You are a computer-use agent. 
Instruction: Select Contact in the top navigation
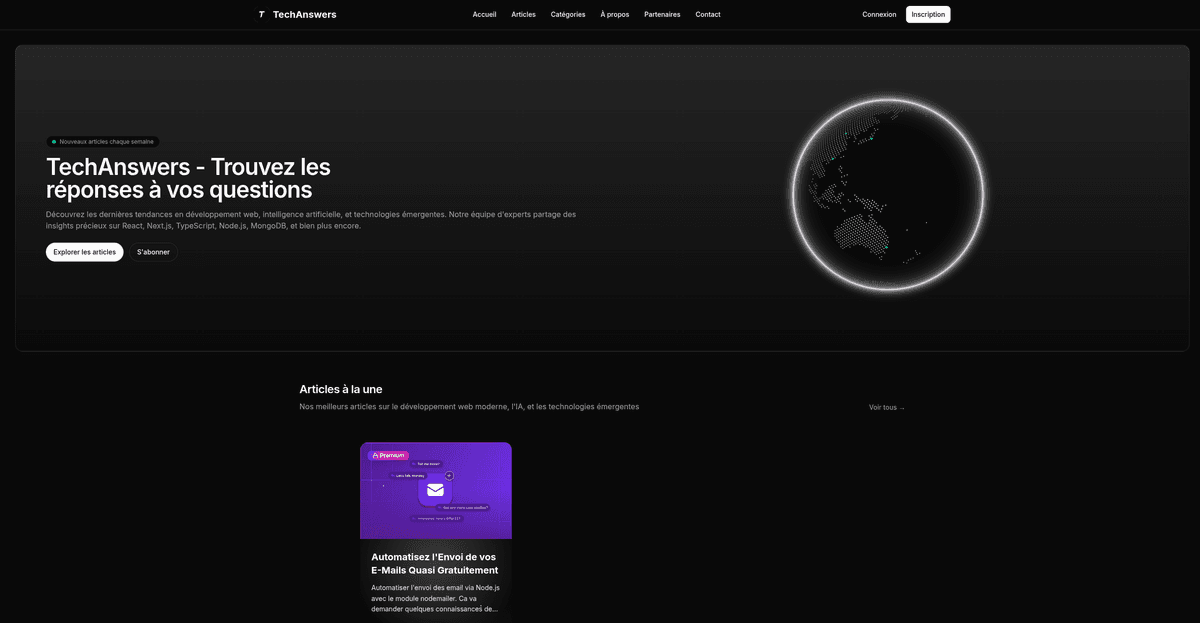[708, 14]
